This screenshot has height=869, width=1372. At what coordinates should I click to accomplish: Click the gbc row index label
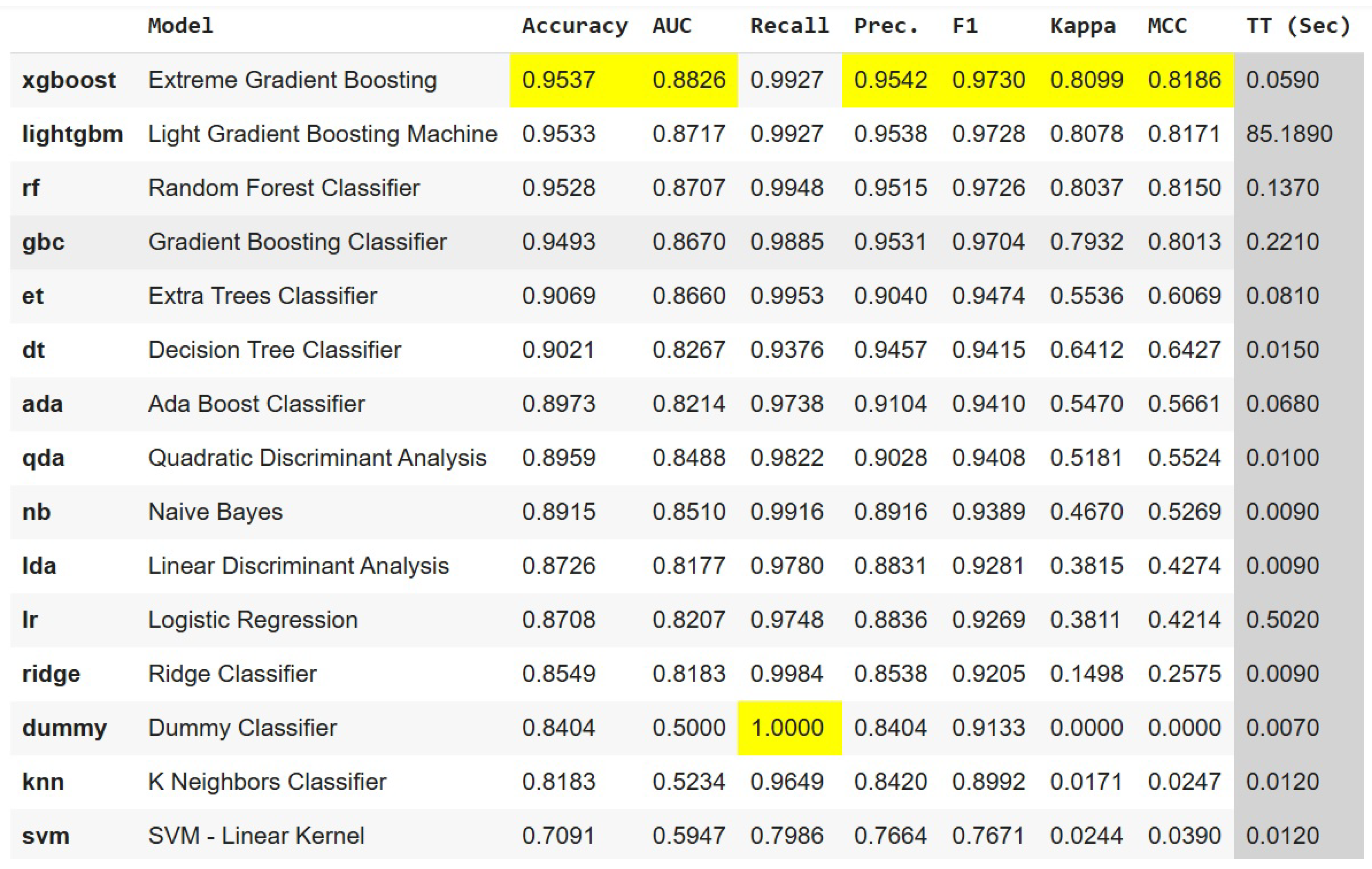43,242
